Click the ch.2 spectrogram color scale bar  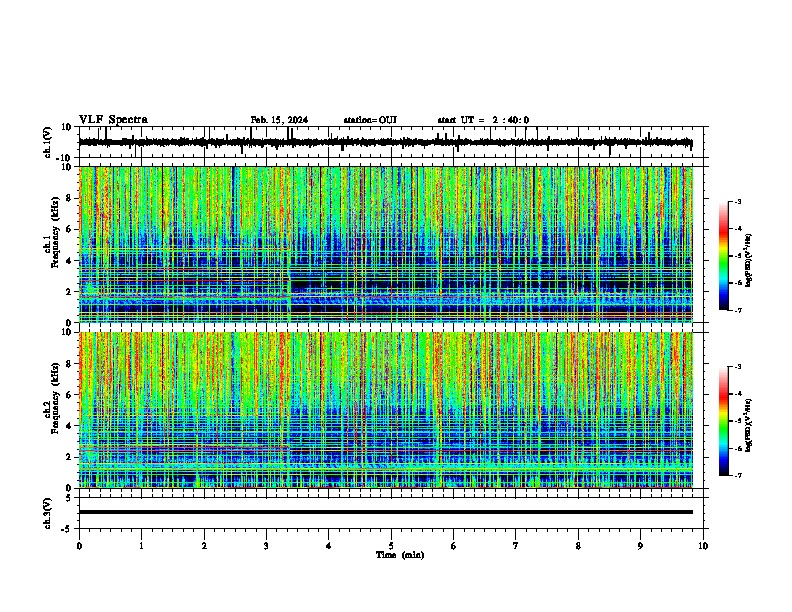pyautogui.click(x=724, y=421)
